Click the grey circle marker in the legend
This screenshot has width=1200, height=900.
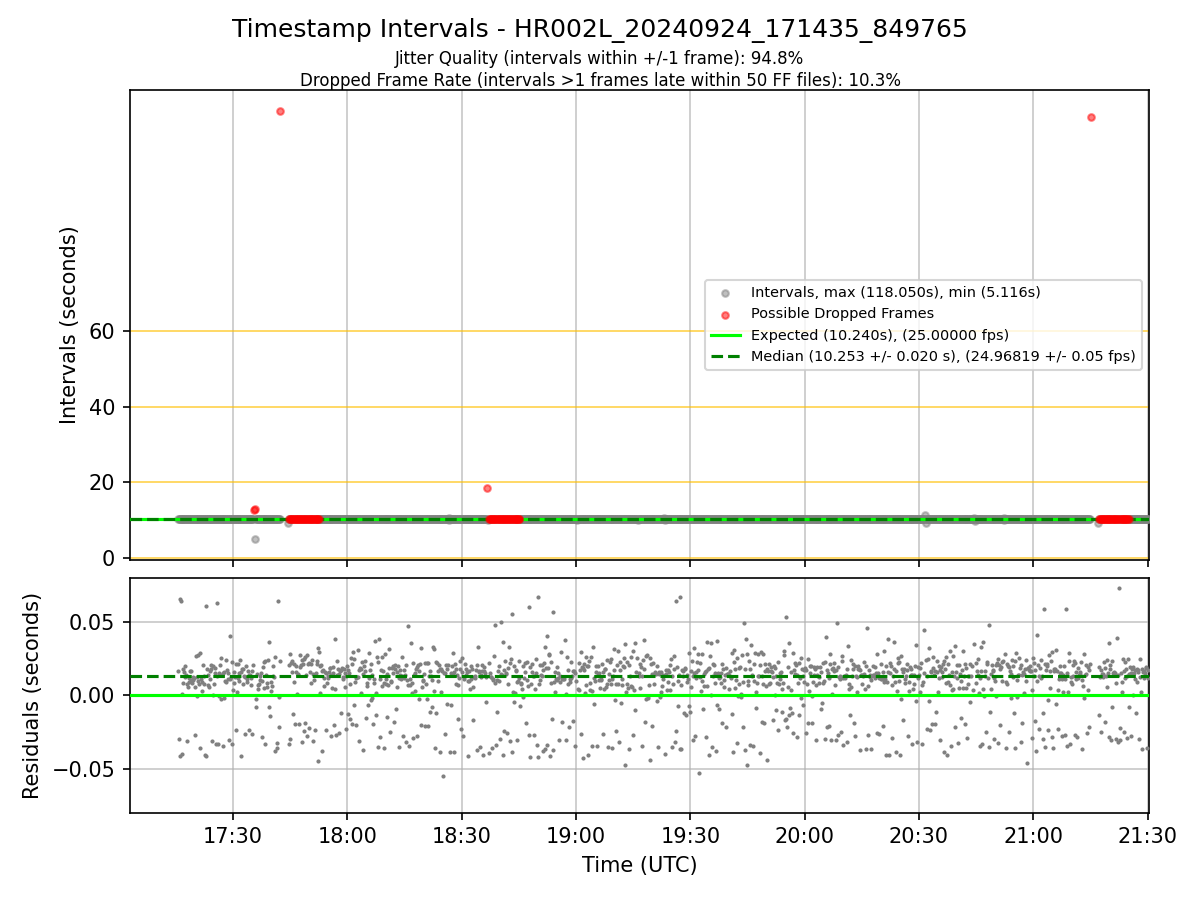[726, 293]
